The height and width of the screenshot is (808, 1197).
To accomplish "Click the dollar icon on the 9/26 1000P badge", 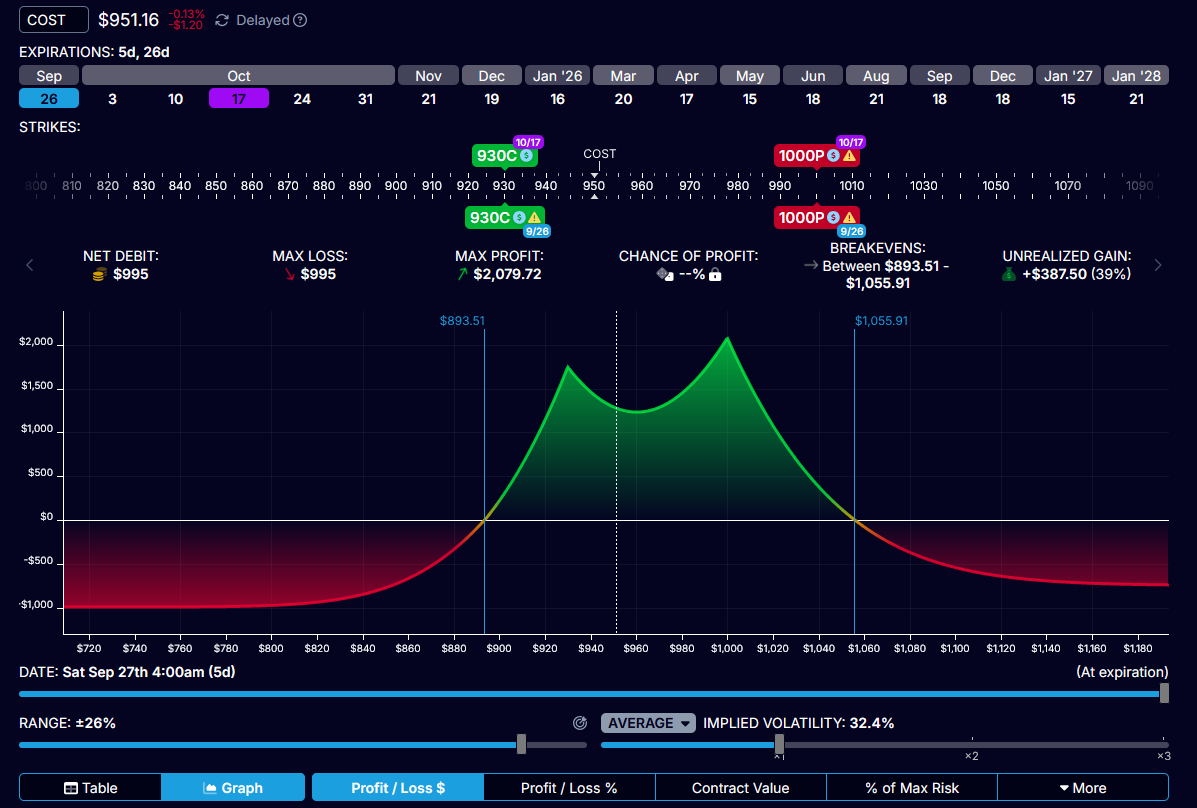I will 833,217.
